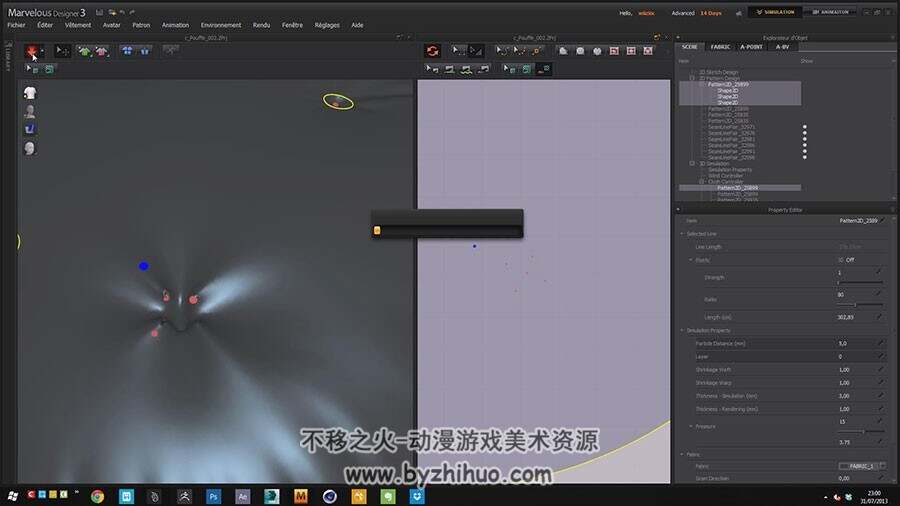
Task: Click the Windows Start button
Action: pyautogui.click(x=12, y=496)
